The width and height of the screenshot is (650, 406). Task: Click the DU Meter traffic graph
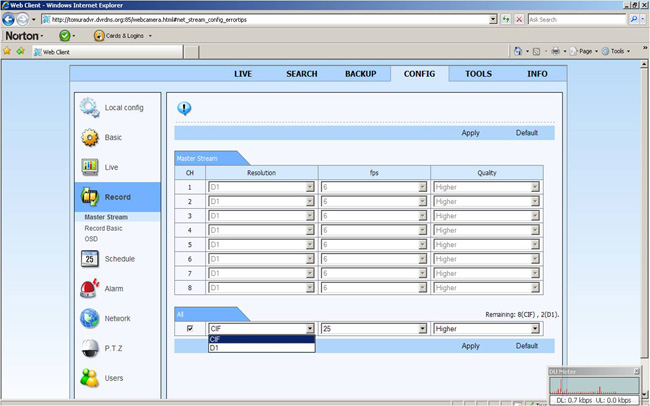click(594, 385)
